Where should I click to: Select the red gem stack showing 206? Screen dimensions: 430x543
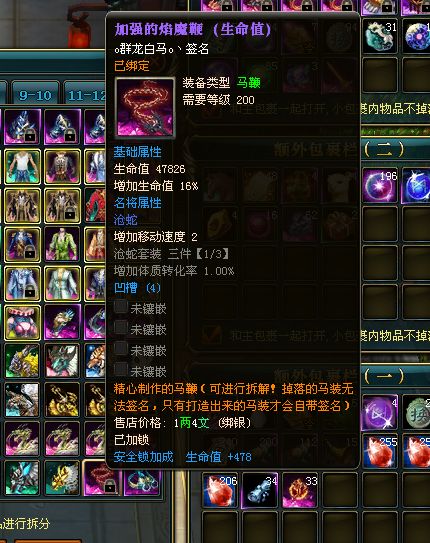pos(220,490)
